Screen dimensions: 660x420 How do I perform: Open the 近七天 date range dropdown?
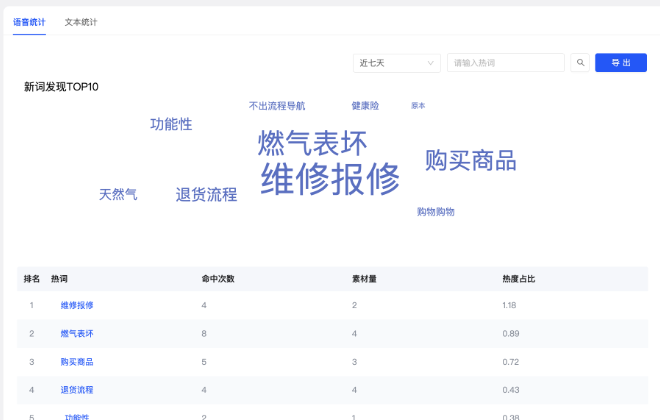pos(397,63)
